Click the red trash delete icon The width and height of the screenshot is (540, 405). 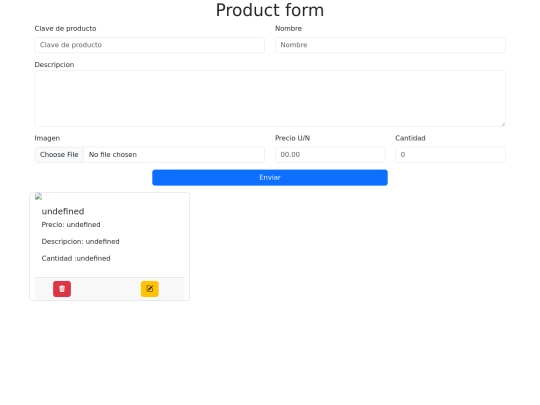point(62,289)
